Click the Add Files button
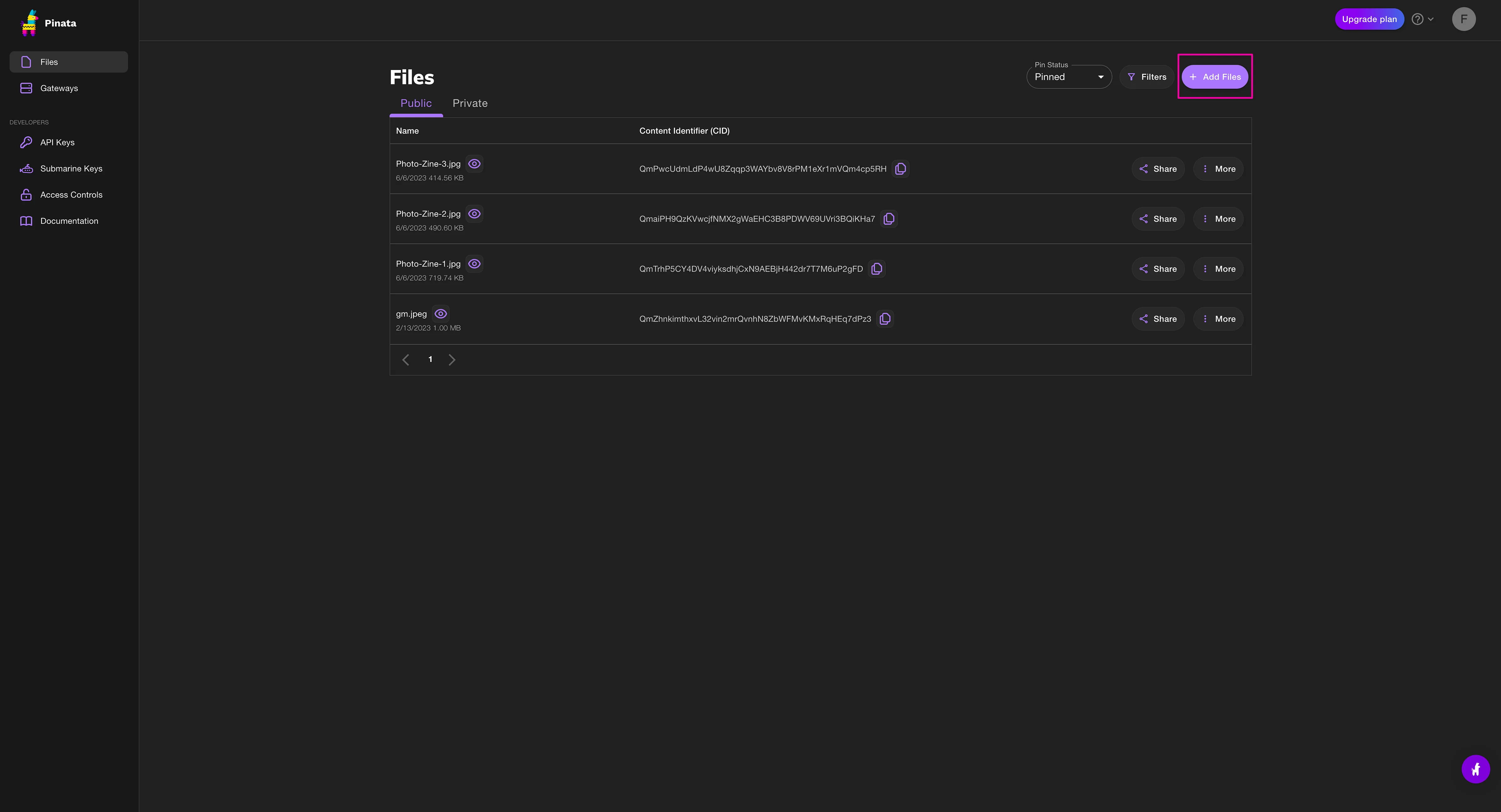 [x=1214, y=77]
